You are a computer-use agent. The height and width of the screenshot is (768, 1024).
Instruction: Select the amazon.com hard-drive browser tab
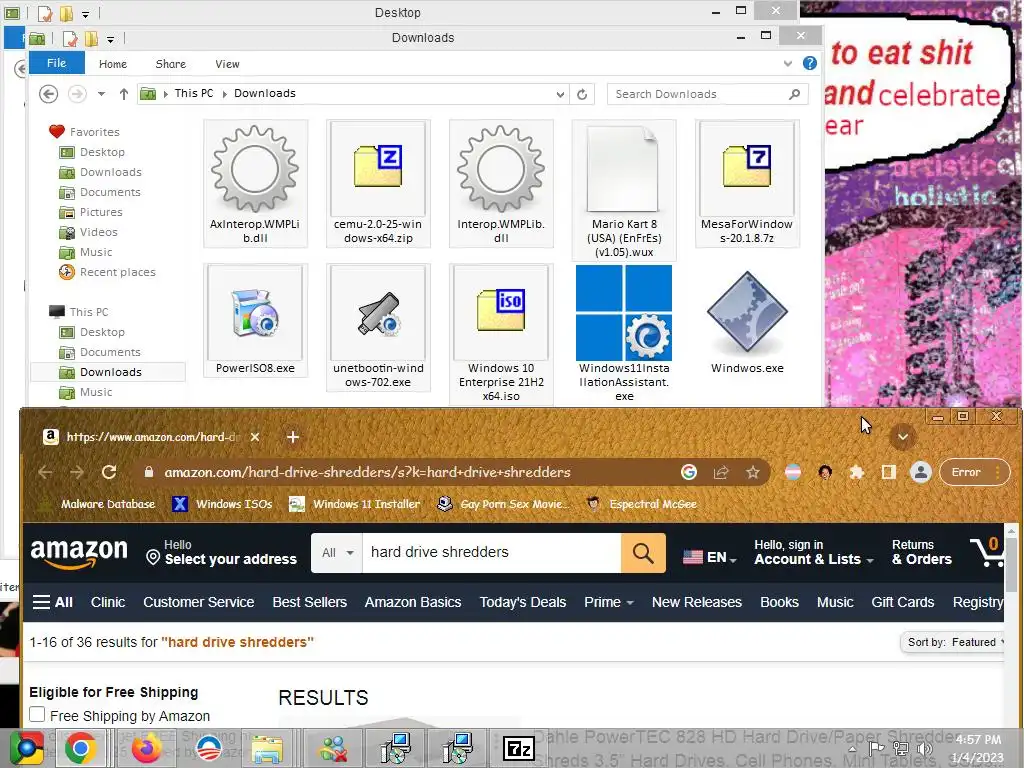pyautogui.click(x=152, y=437)
